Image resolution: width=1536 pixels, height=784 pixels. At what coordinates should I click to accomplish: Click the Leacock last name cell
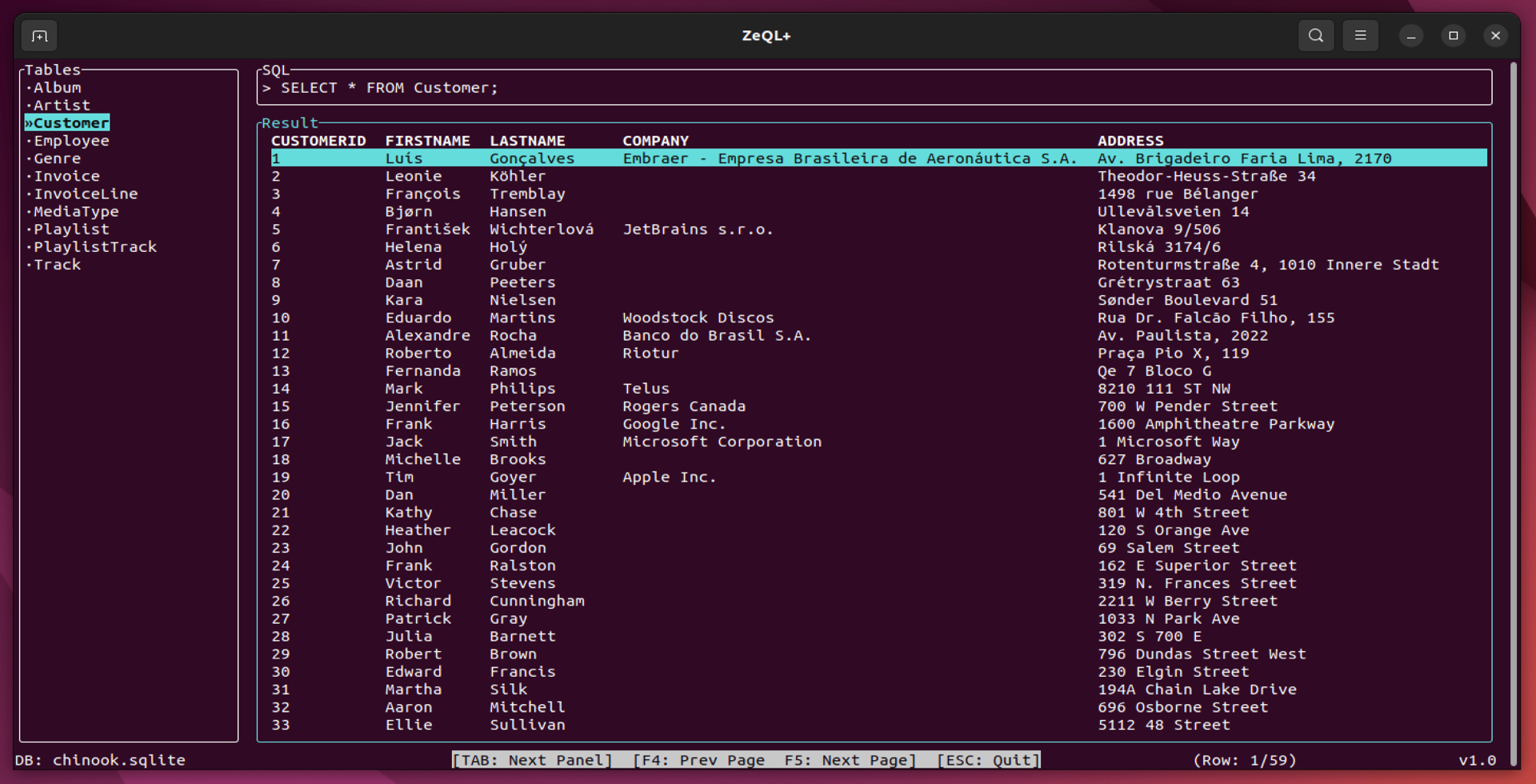tap(522, 530)
